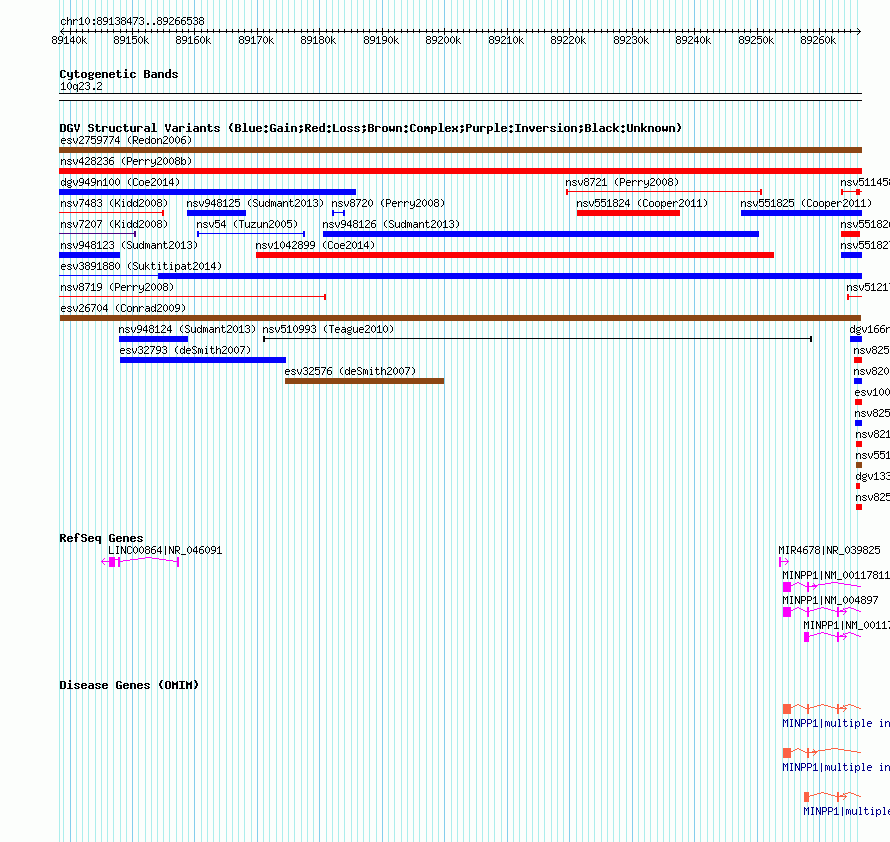Click the nsv551824 (Cooper2011) red bar

click(x=628, y=213)
